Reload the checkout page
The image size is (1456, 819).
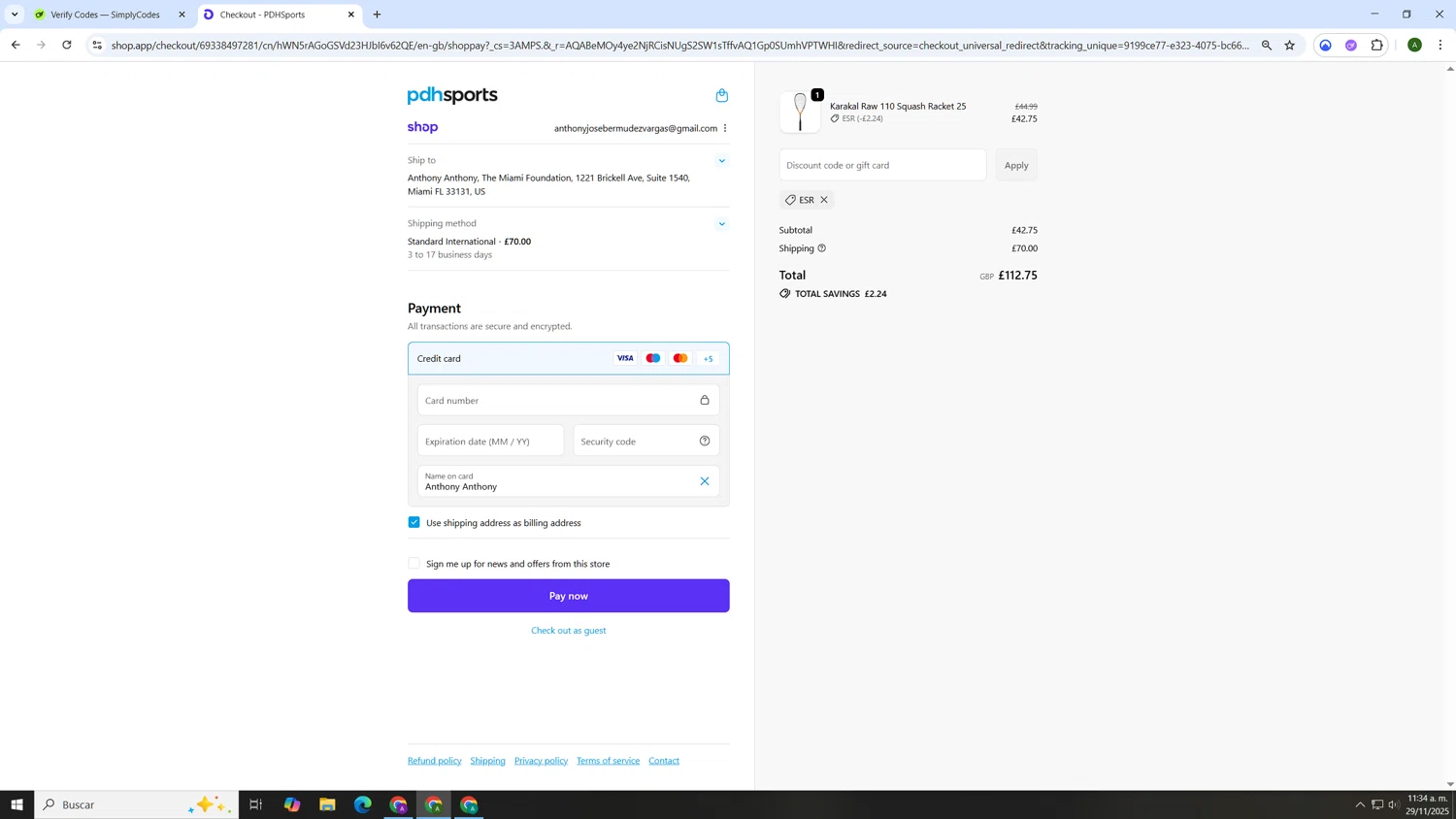click(x=67, y=45)
